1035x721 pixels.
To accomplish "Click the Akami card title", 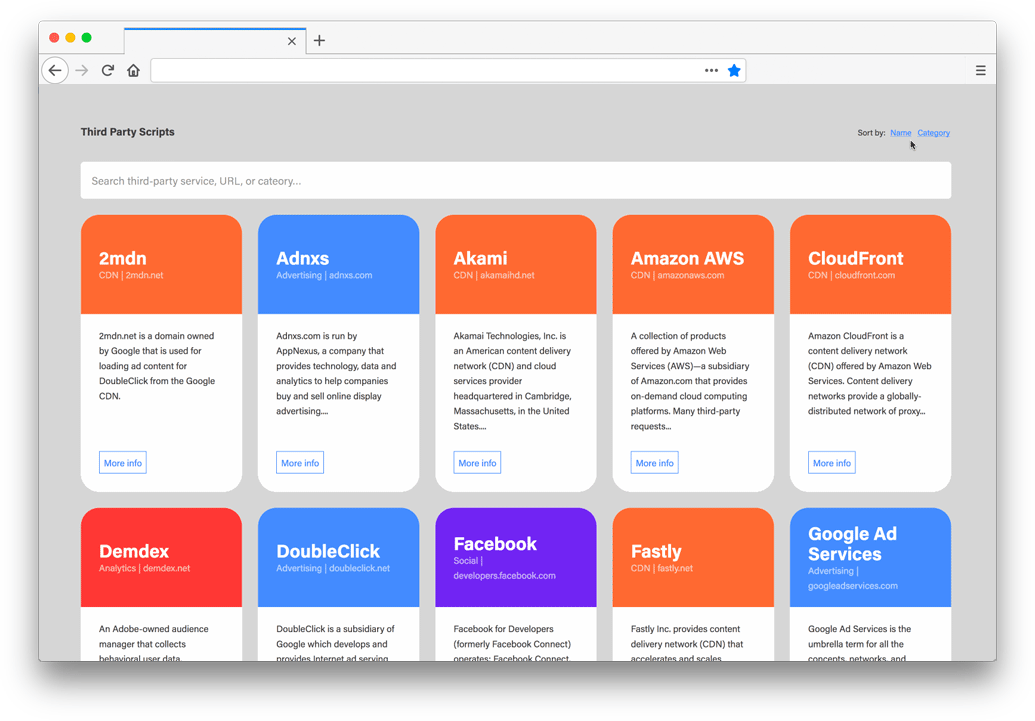I will click(x=481, y=258).
